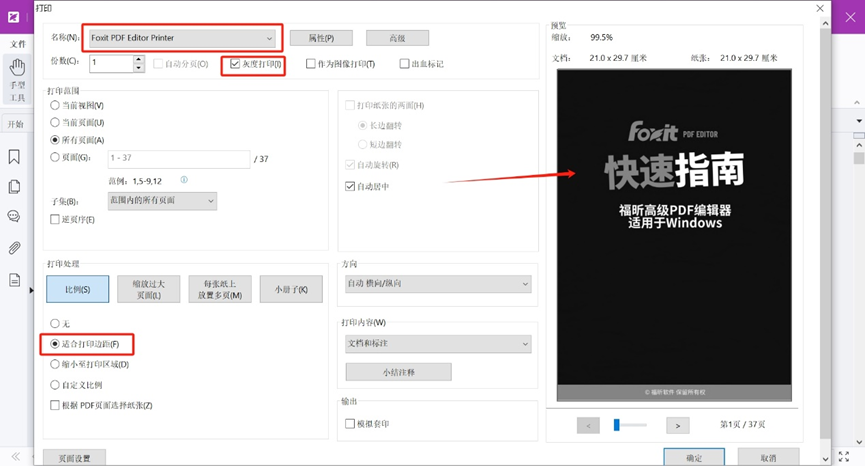Click the Foxit app logo icon

tap(13, 17)
